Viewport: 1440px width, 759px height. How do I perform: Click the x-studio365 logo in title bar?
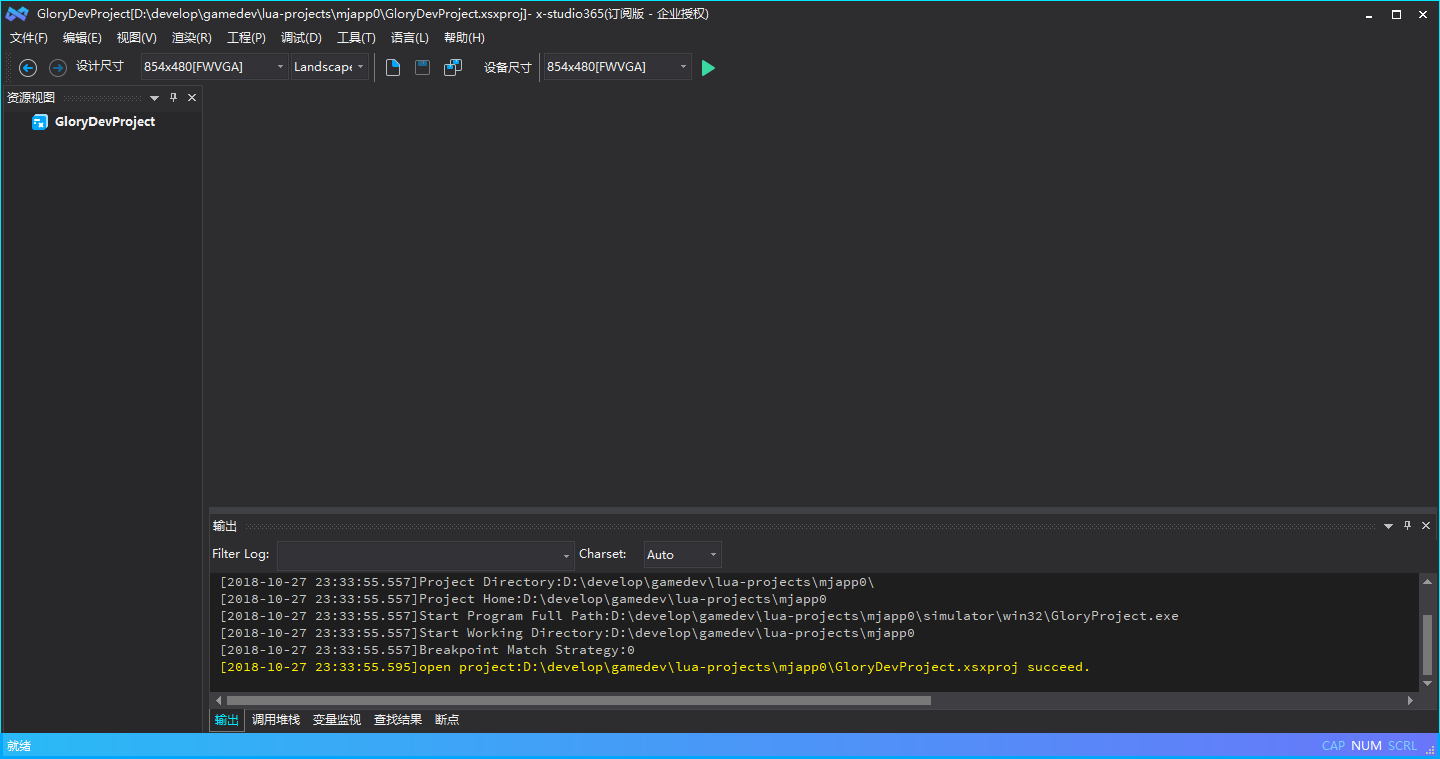pos(17,14)
